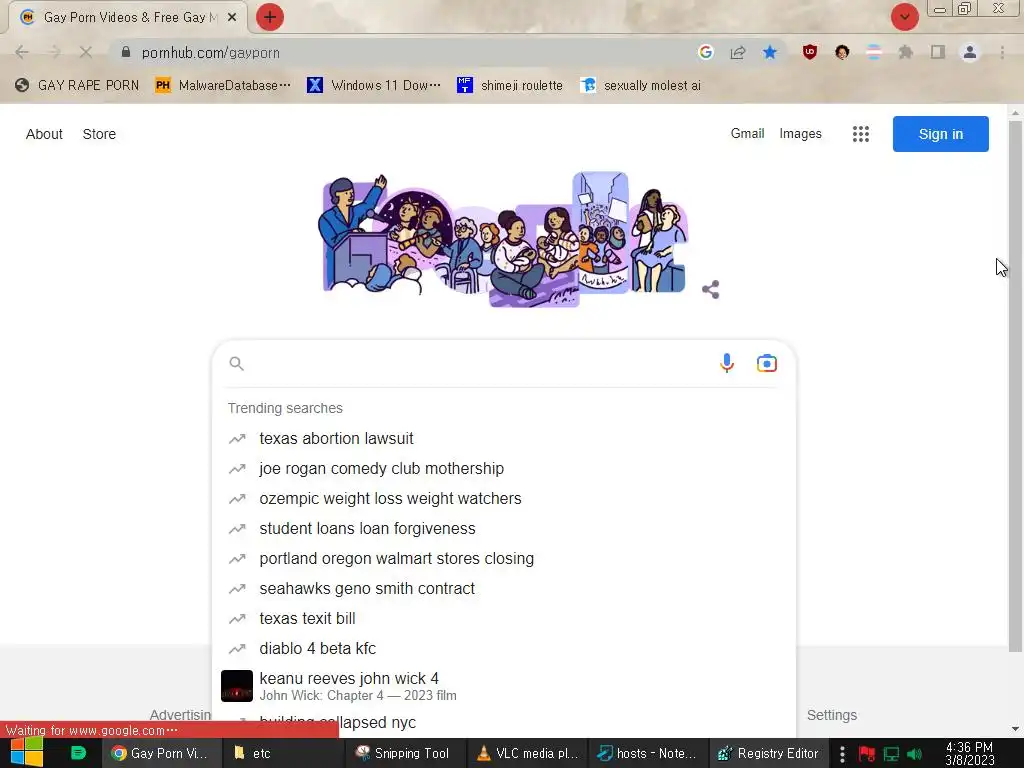The width and height of the screenshot is (1024, 768).
Task: Select 'student loans loan forgiveness' suggestion
Action: tap(504, 528)
